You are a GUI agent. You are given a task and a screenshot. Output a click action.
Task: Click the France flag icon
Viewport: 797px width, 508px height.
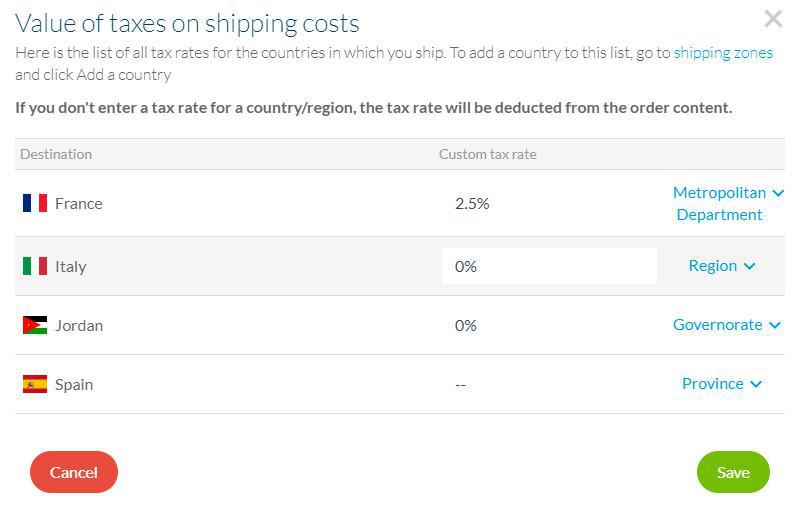click(35, 203)
